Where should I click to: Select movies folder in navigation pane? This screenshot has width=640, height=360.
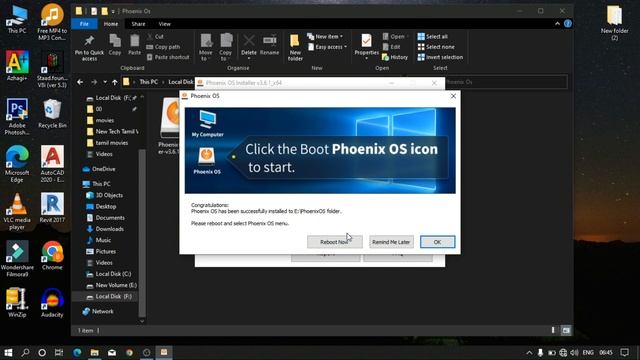pos(105,120)
